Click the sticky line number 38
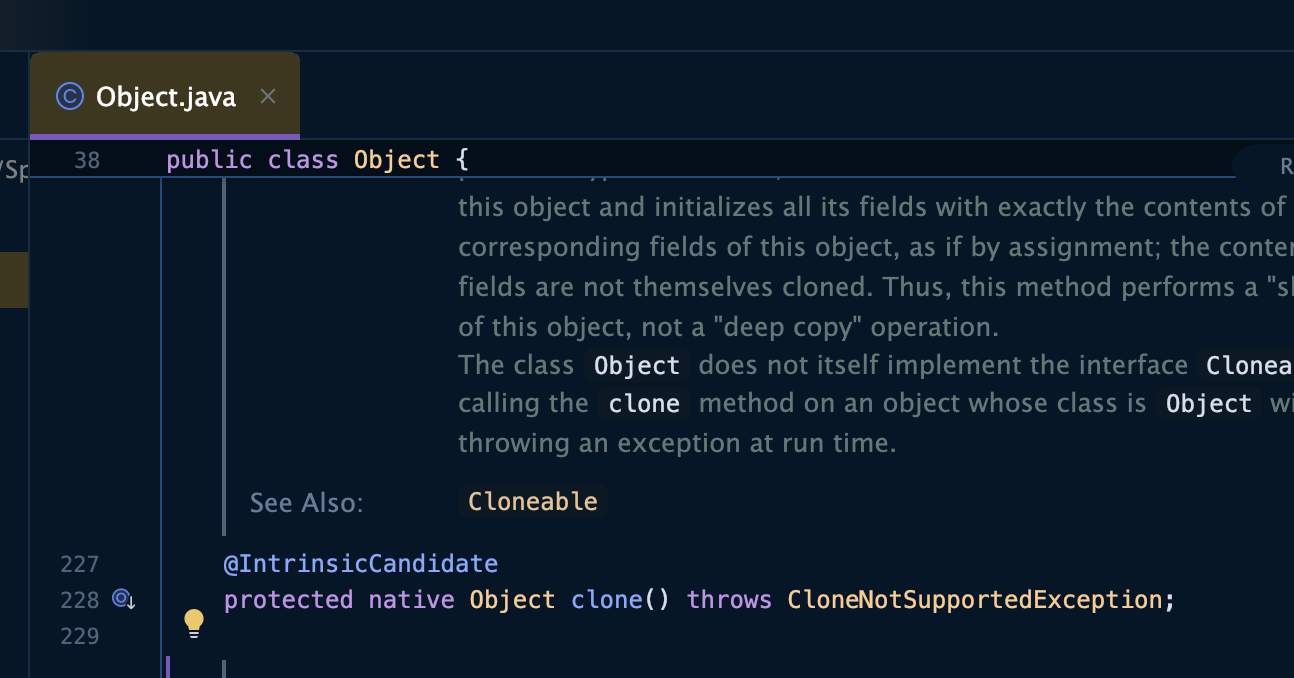This screenshot has width=1294, height=678. (87, 160)
